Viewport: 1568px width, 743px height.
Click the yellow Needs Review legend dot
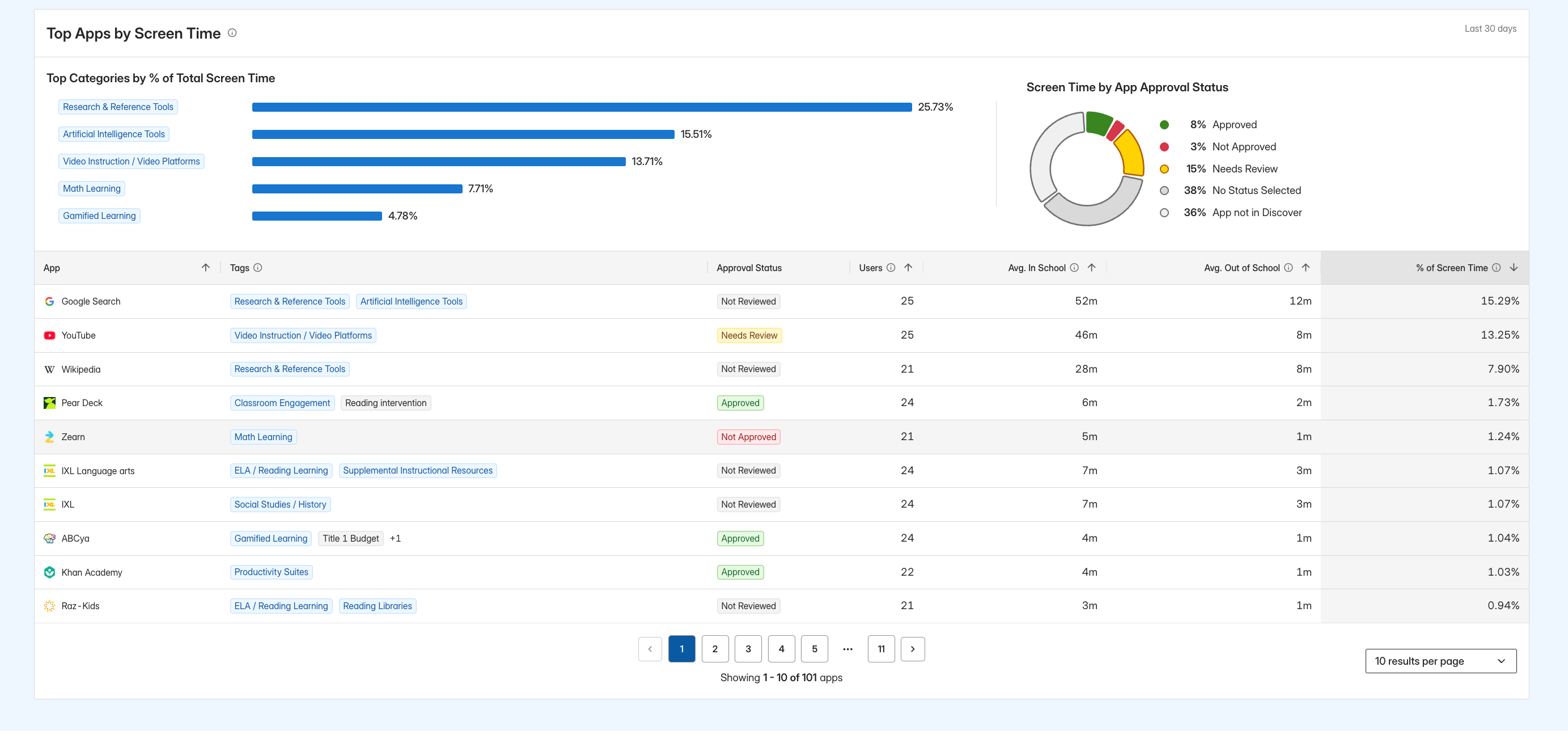[1164, 170]
